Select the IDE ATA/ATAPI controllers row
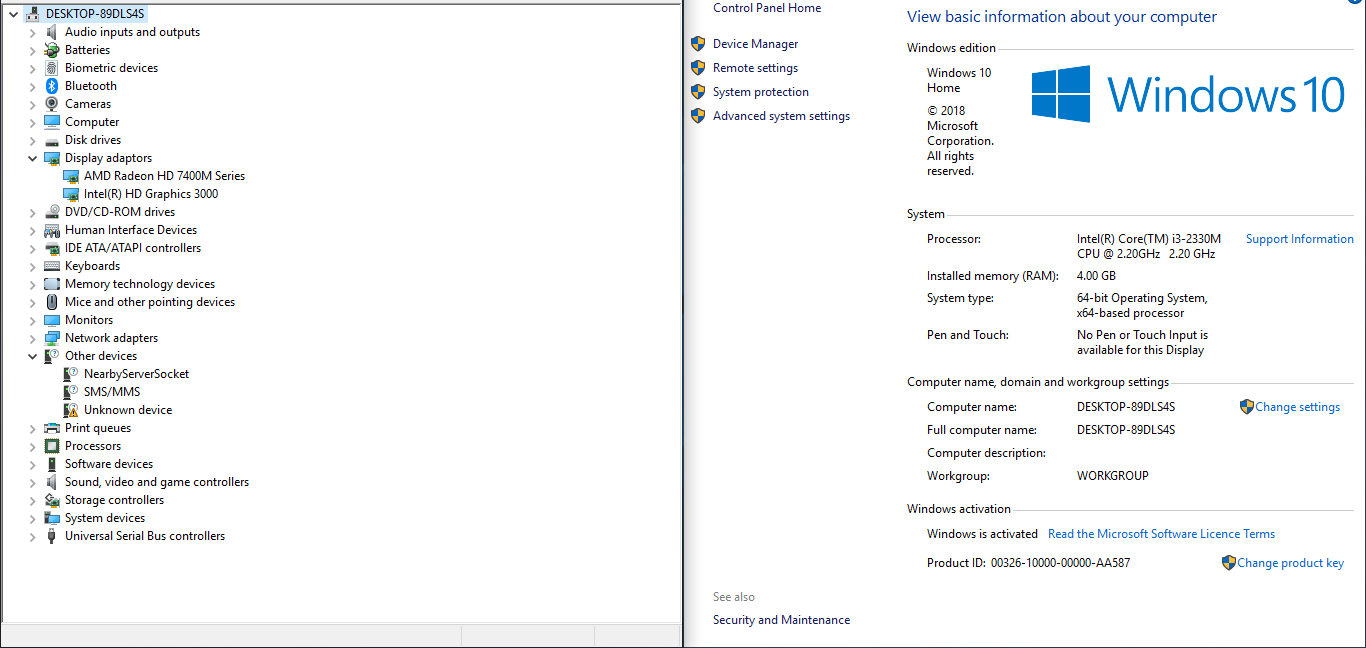The width and height of the screenshot is (1366, 648). tap(133, 248)
